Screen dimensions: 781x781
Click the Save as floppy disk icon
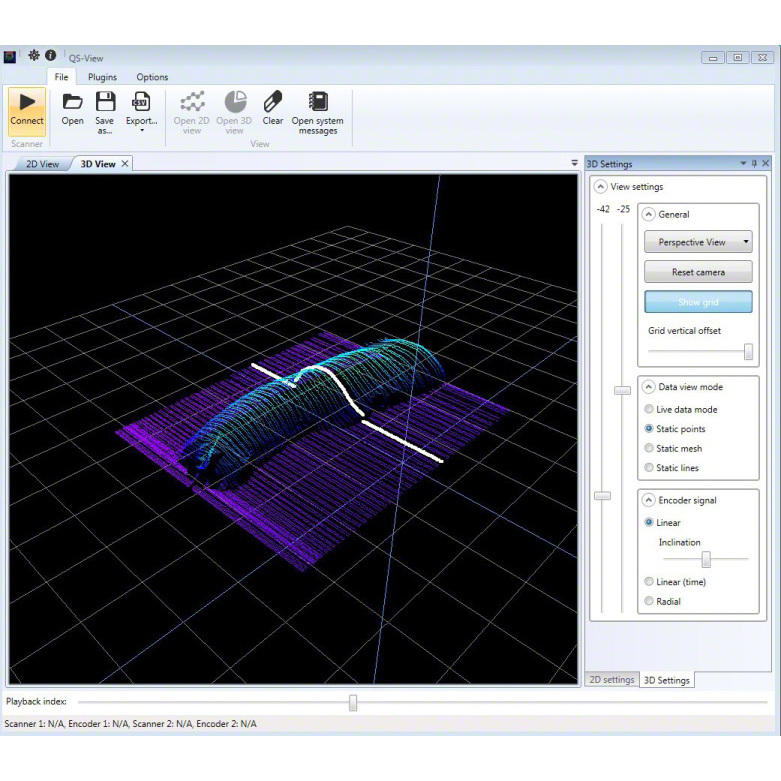point(105,102)
